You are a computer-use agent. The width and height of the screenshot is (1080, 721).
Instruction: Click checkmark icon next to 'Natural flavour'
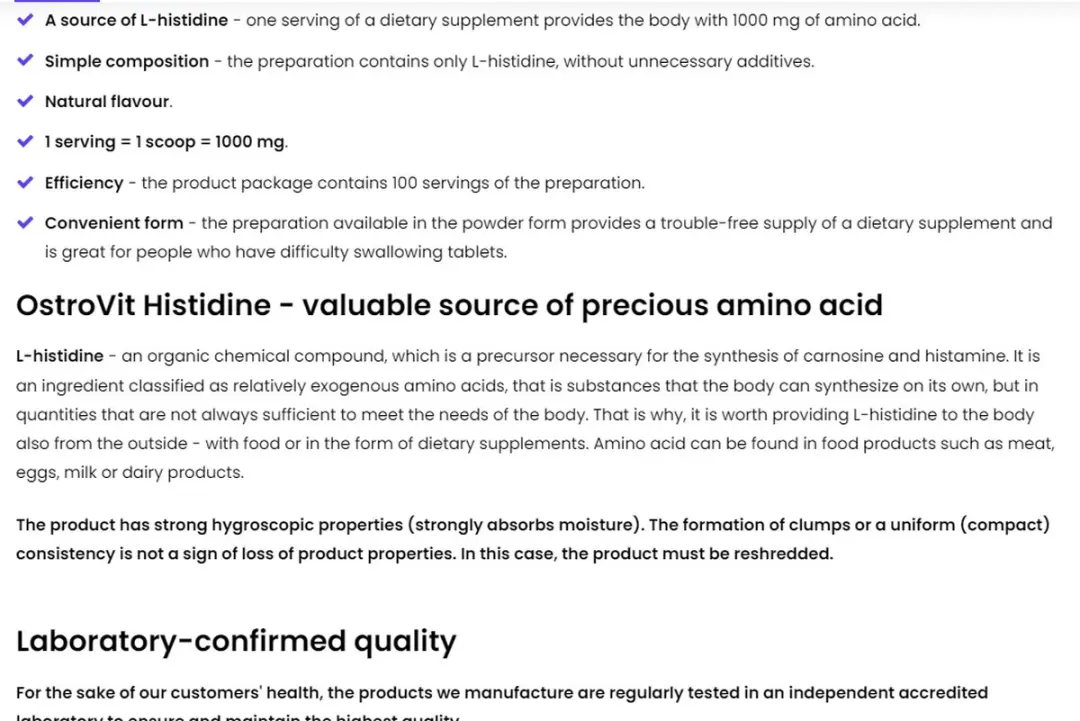click(25, 101)
